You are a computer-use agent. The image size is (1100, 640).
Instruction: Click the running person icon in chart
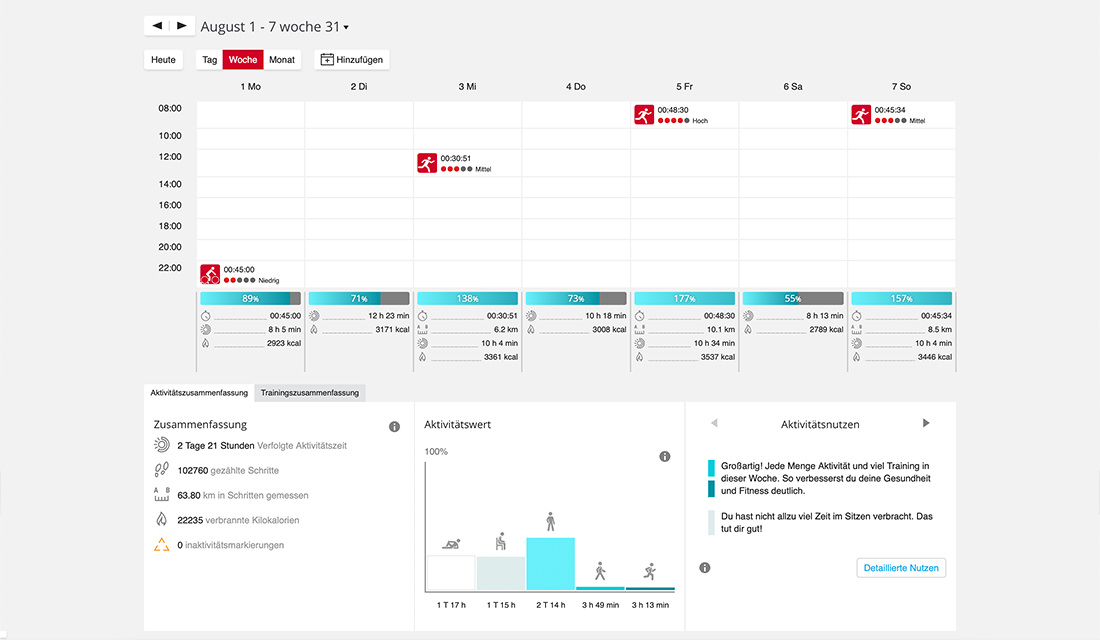650,571
